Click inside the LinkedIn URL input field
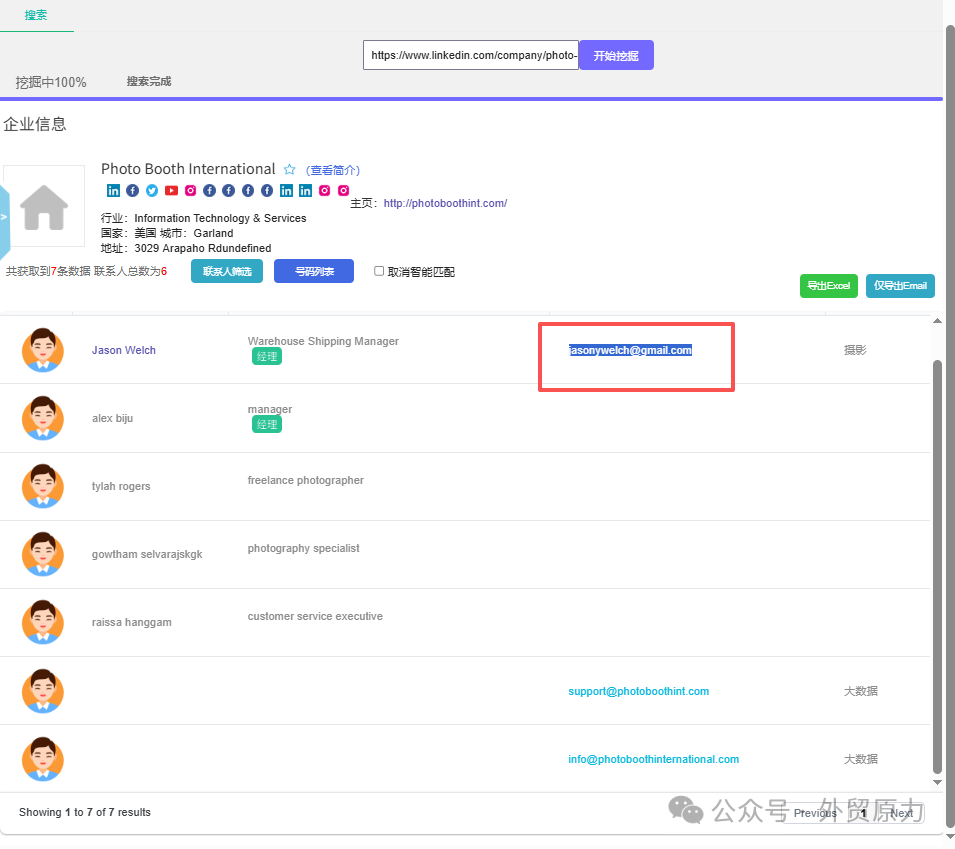The width and height of the screenshot is (955, 849). pyautogui.click(x=470, y=56)
